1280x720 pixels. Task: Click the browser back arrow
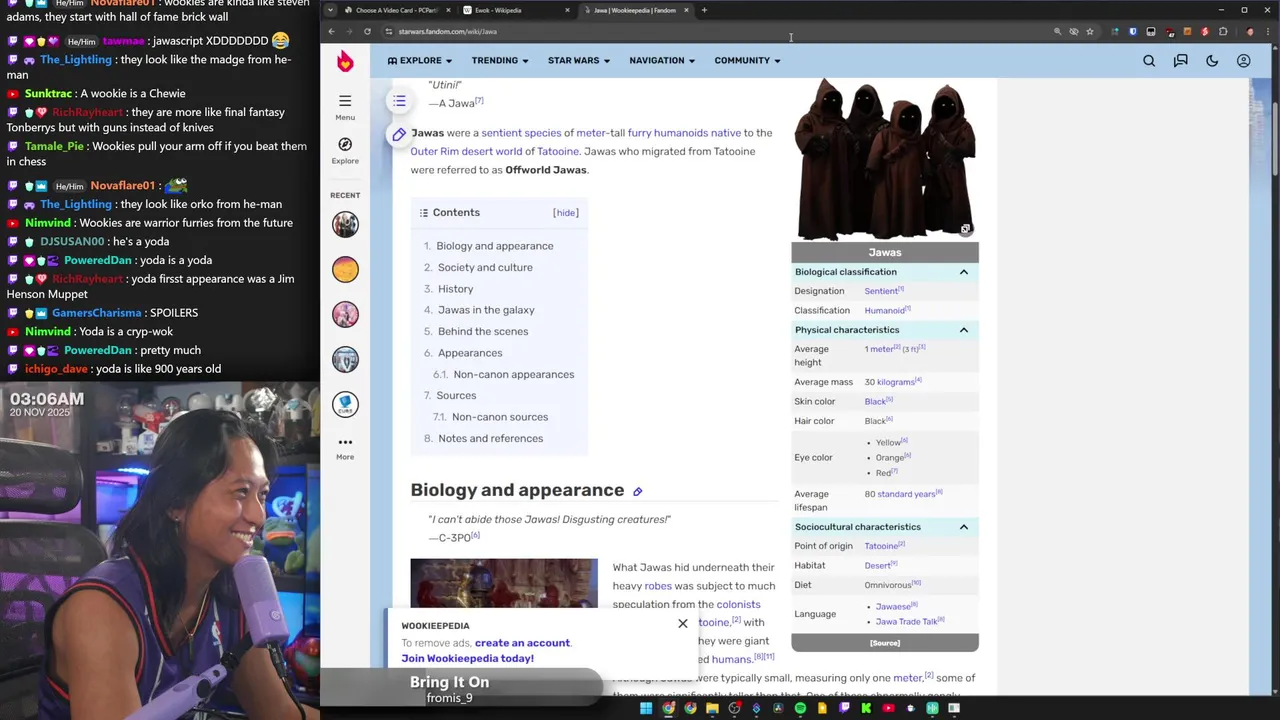pyautogui.click(x=331, y=31)
